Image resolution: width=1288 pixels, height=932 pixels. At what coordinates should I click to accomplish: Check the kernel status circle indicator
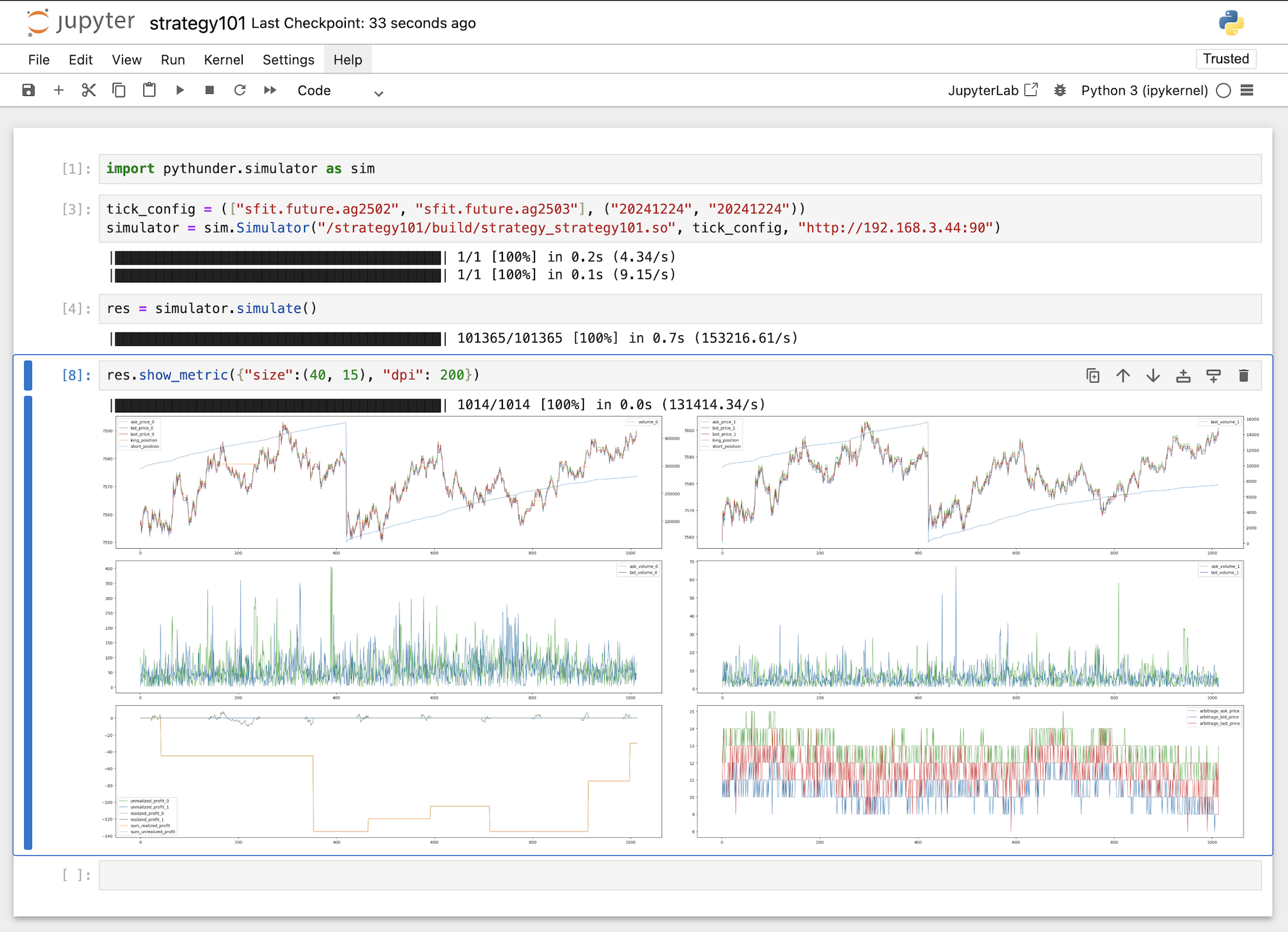(1224, 90)
